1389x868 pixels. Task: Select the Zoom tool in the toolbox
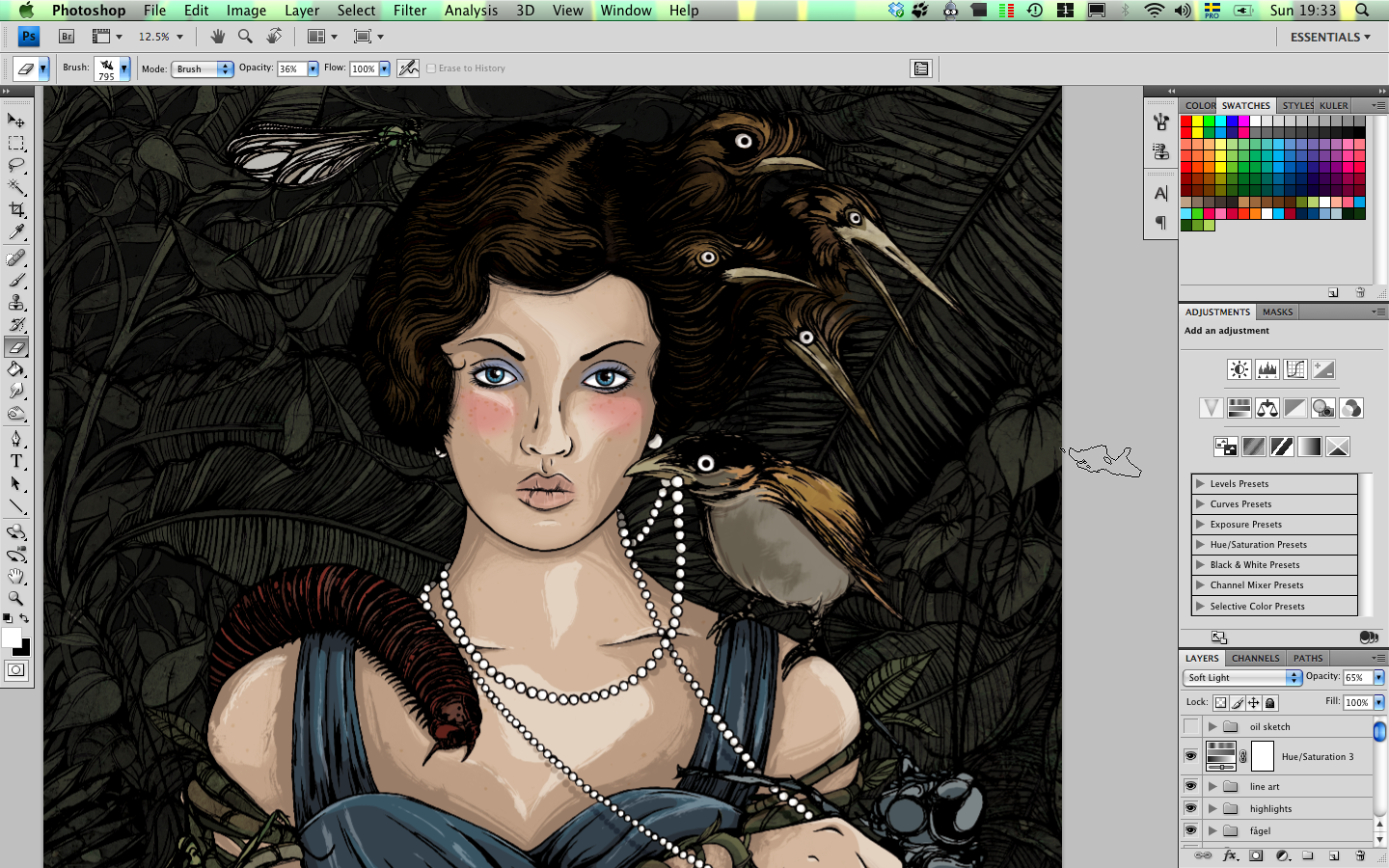tap(16, 598)
